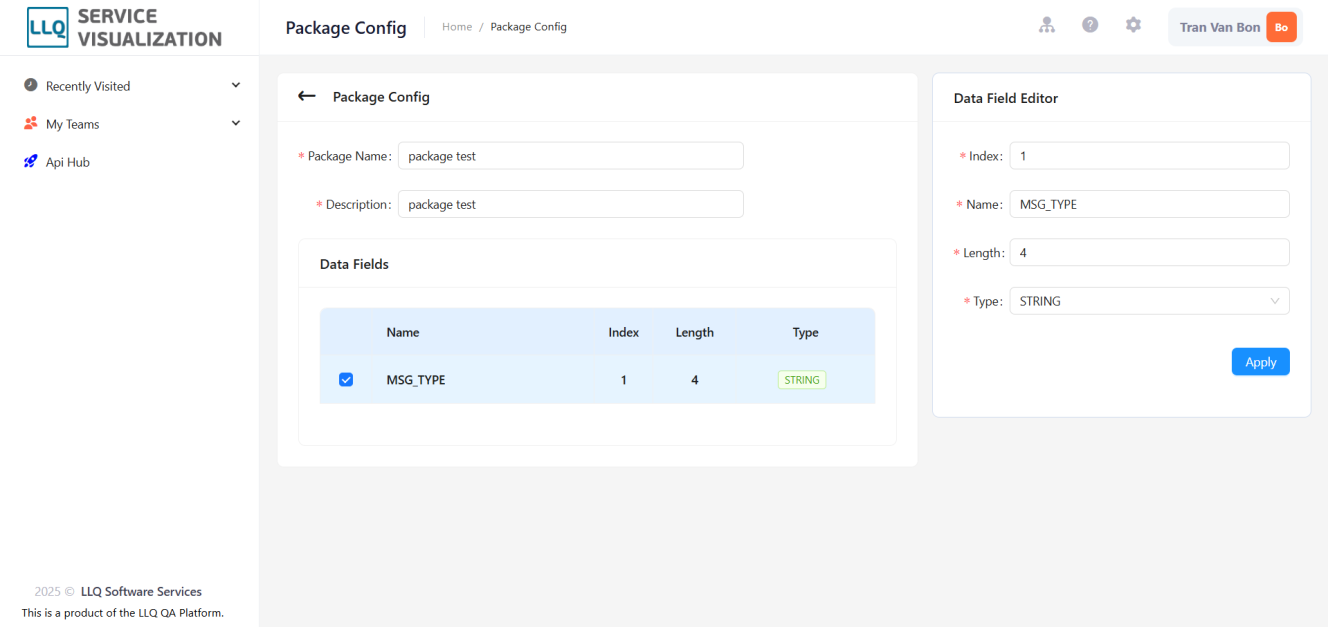Open Recently Visited sidebar menu

point(130,86)
